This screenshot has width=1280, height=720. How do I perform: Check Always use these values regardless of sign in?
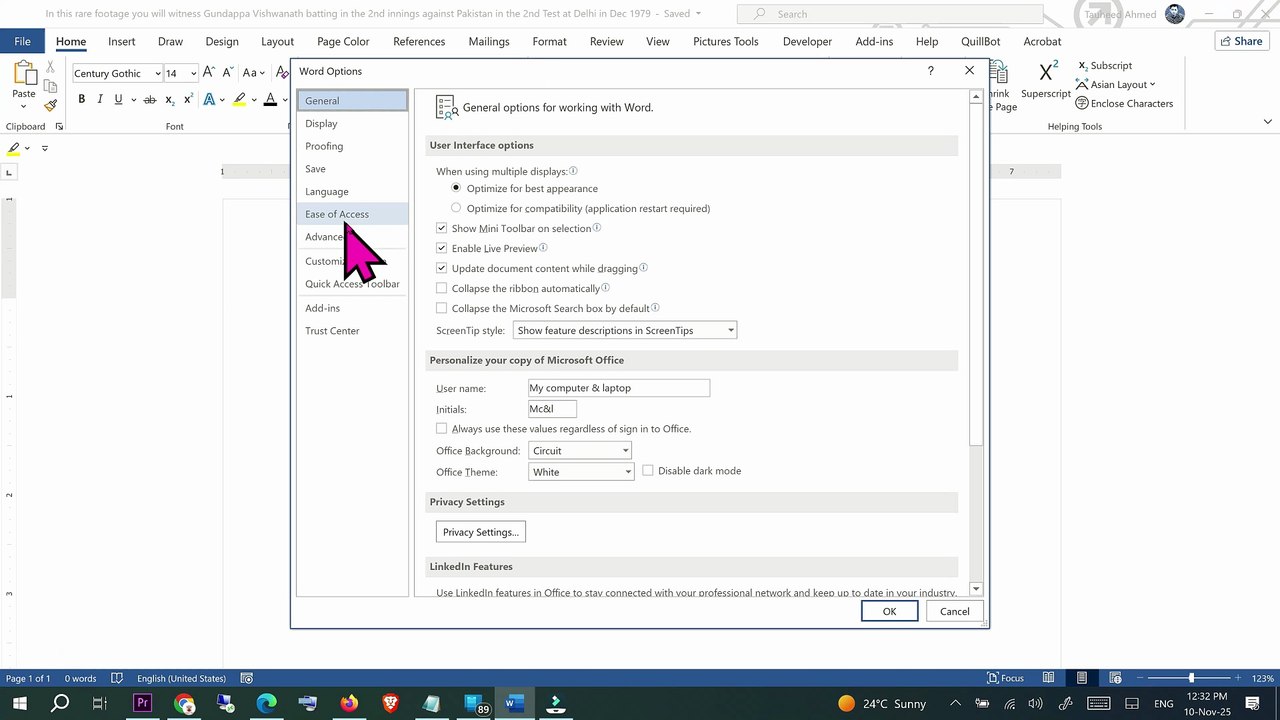(x=442, y=429)
